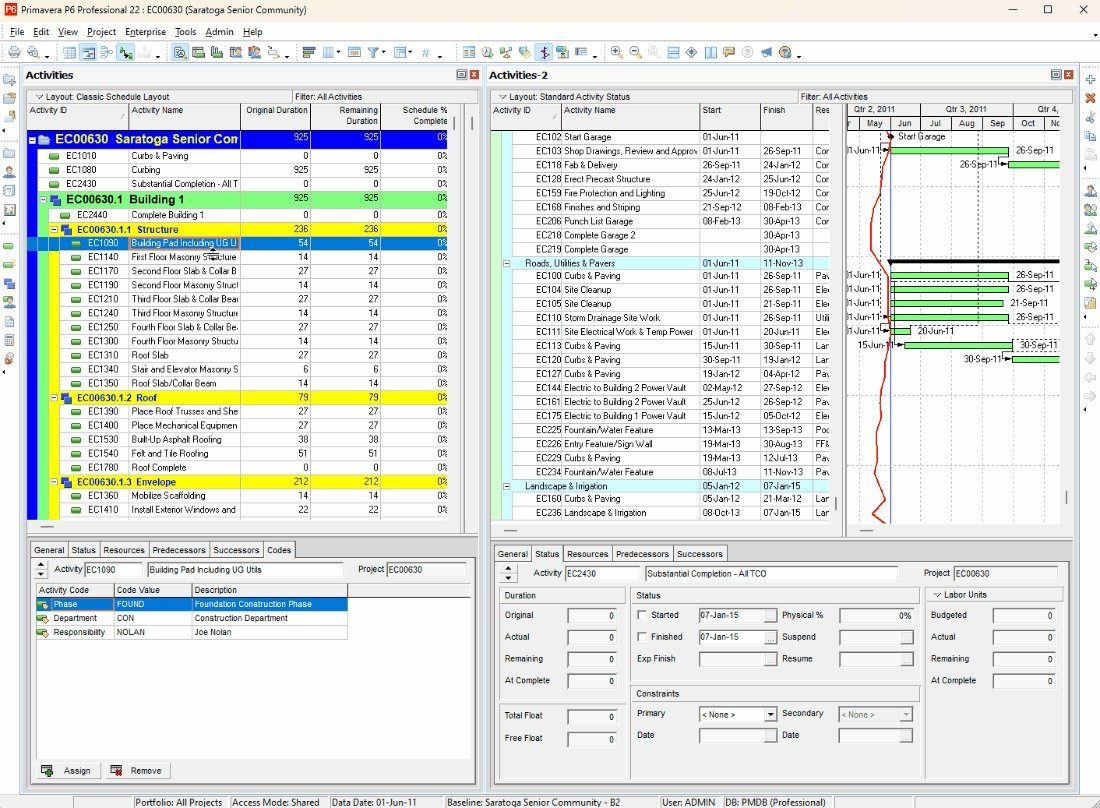Toggle the Started checkbox in Status
The width and height of the screenshot is (1100, 808).
pos(641,615)
